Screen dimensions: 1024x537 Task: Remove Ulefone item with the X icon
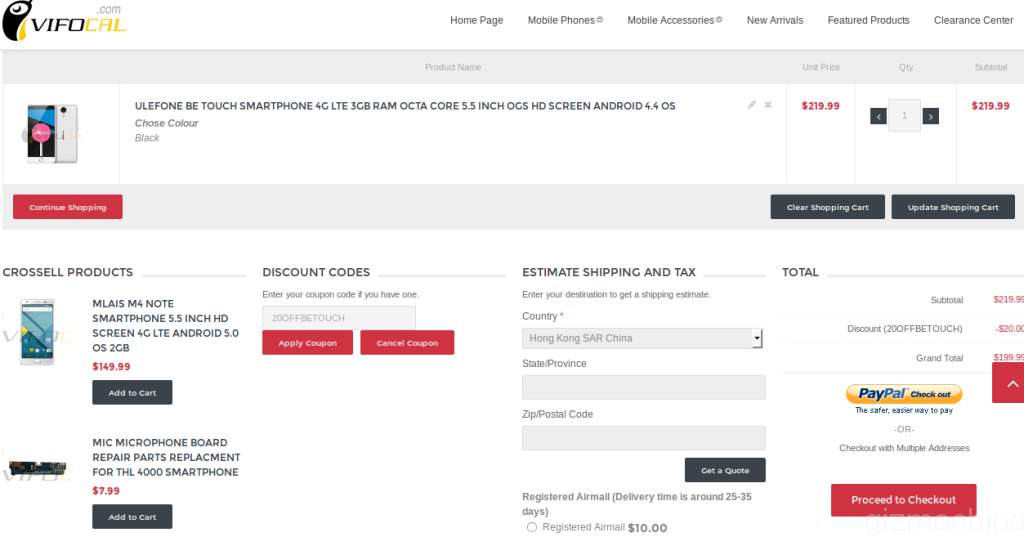pos(768,105)
